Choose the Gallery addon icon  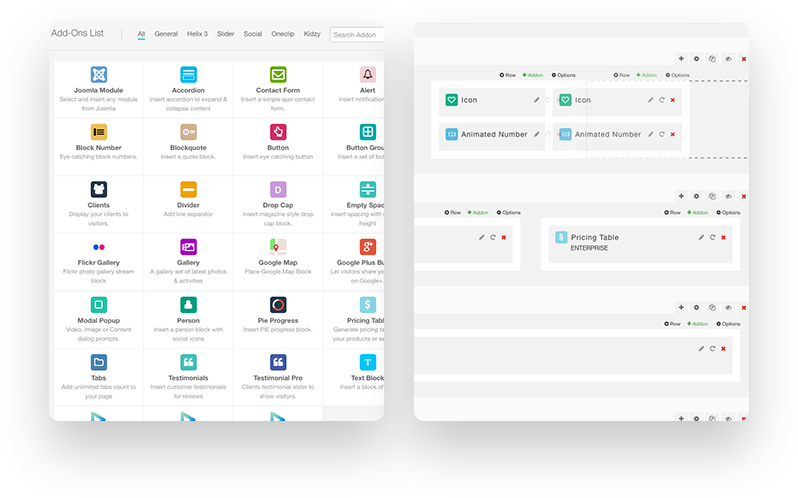pyautogui.click(x=188, y=247)
